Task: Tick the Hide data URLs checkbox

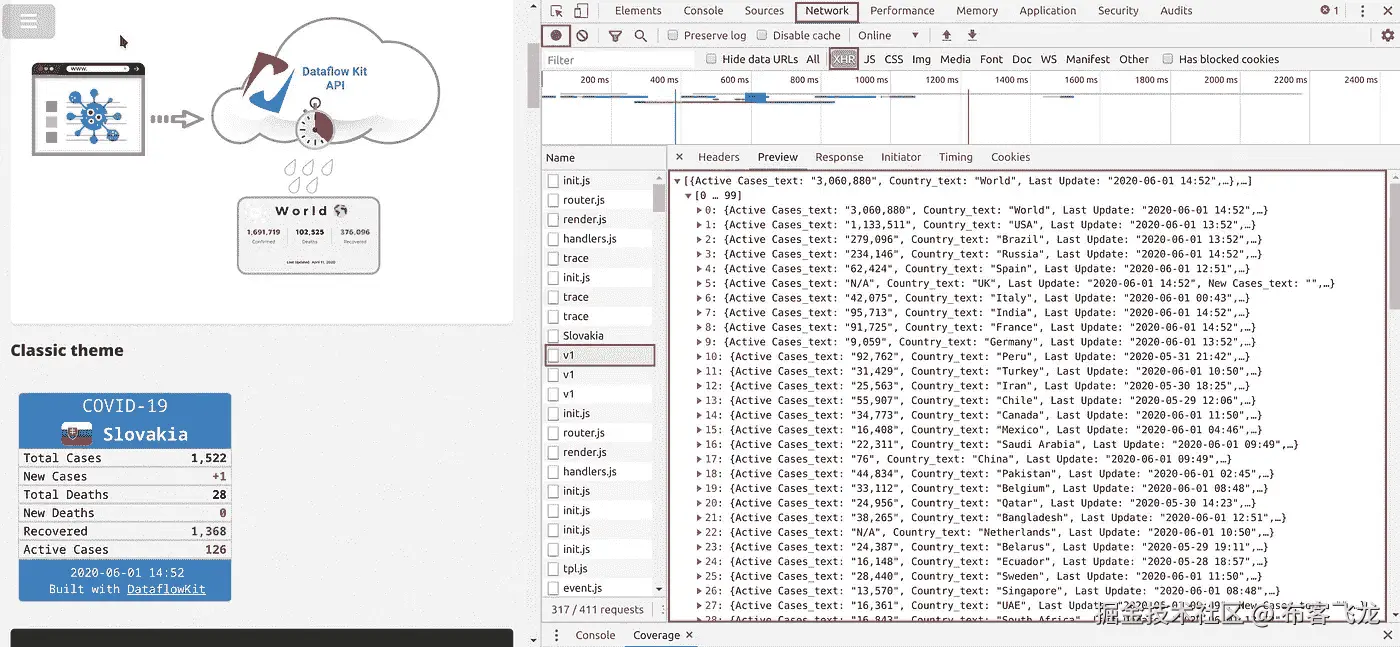Action: (712, 59)
